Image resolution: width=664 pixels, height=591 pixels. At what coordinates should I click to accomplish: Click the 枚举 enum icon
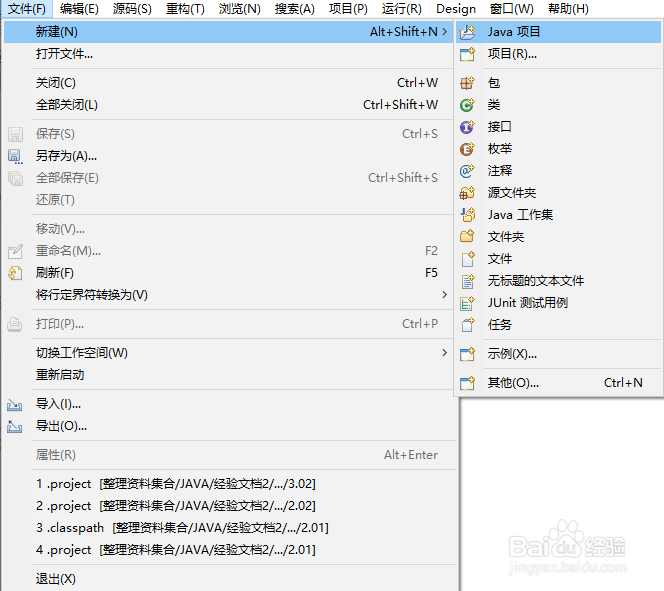click(468, 149)
